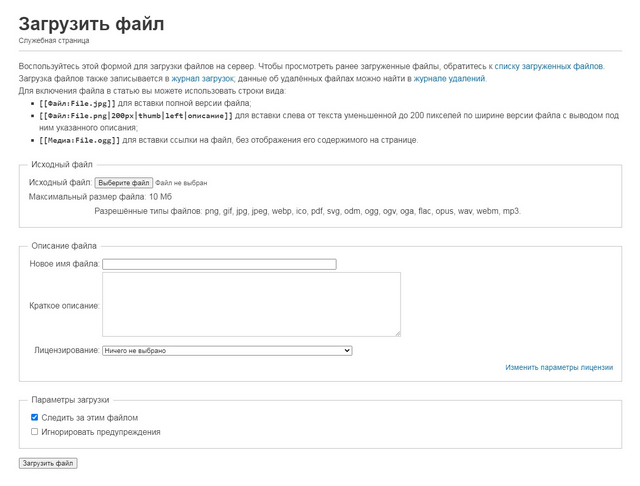Enable «Игнорировать предупреждения» checkbox
Viewport: 640px width, 486px height.
(x=35, y=431)
